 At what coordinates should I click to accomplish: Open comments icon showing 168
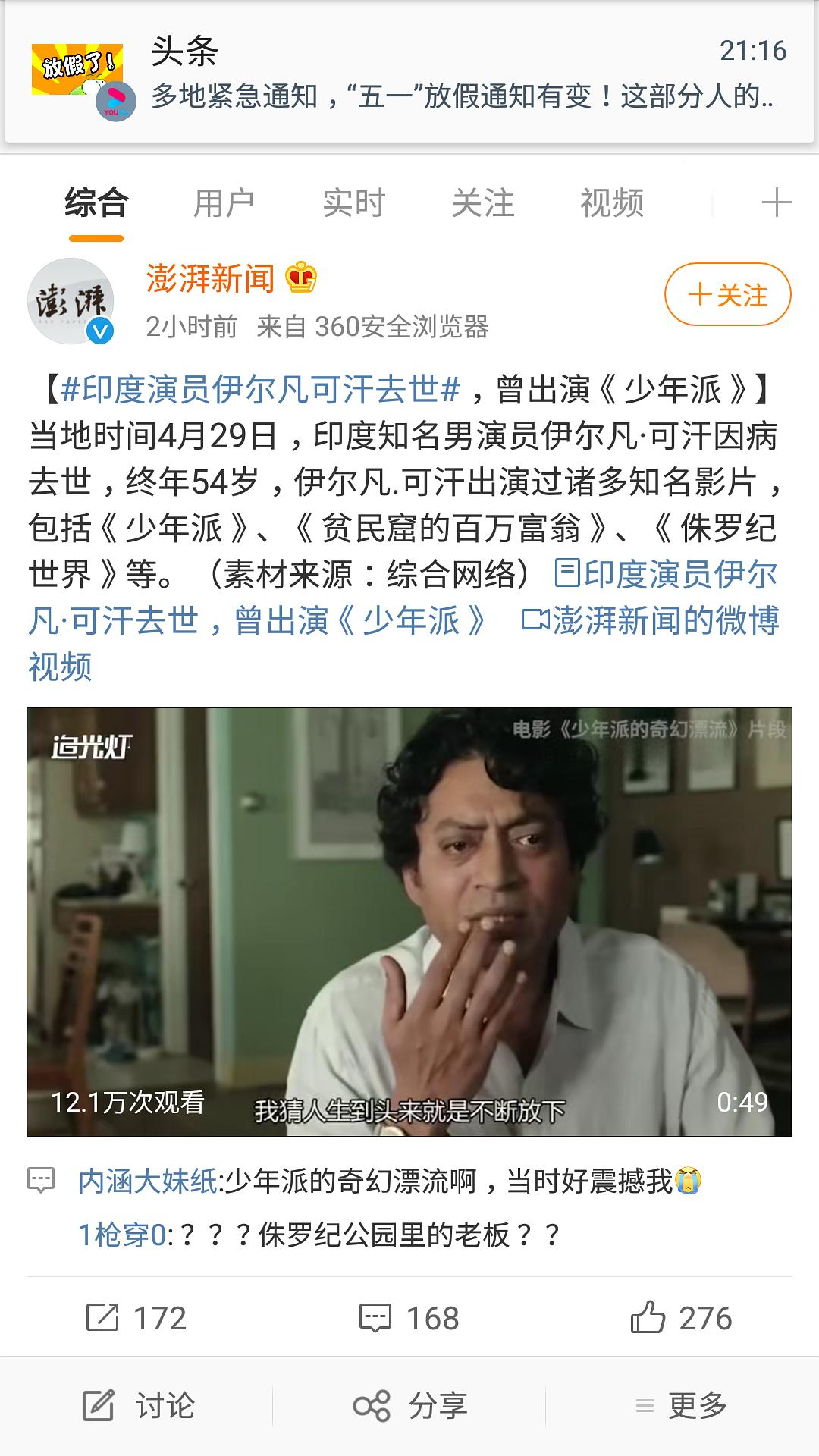coord(375,1319)
